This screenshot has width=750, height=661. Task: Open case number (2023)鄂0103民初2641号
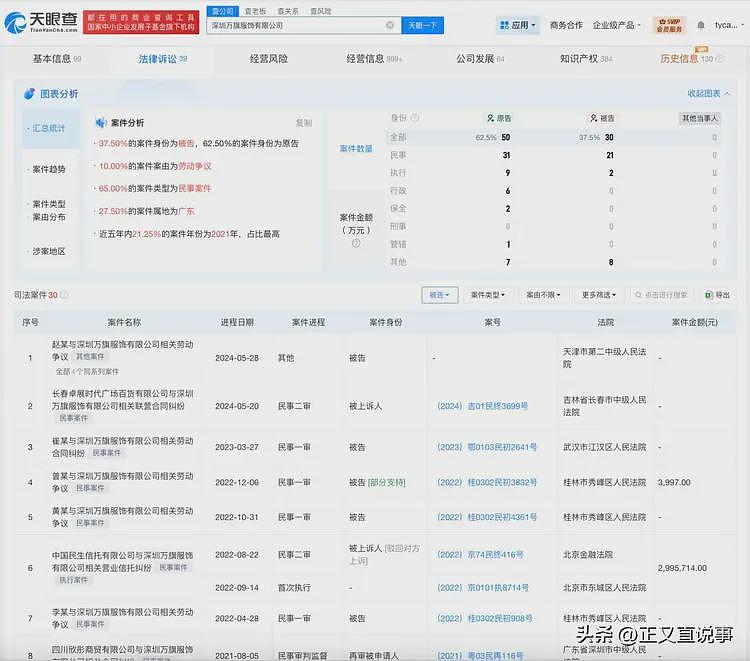click(487, 447)
